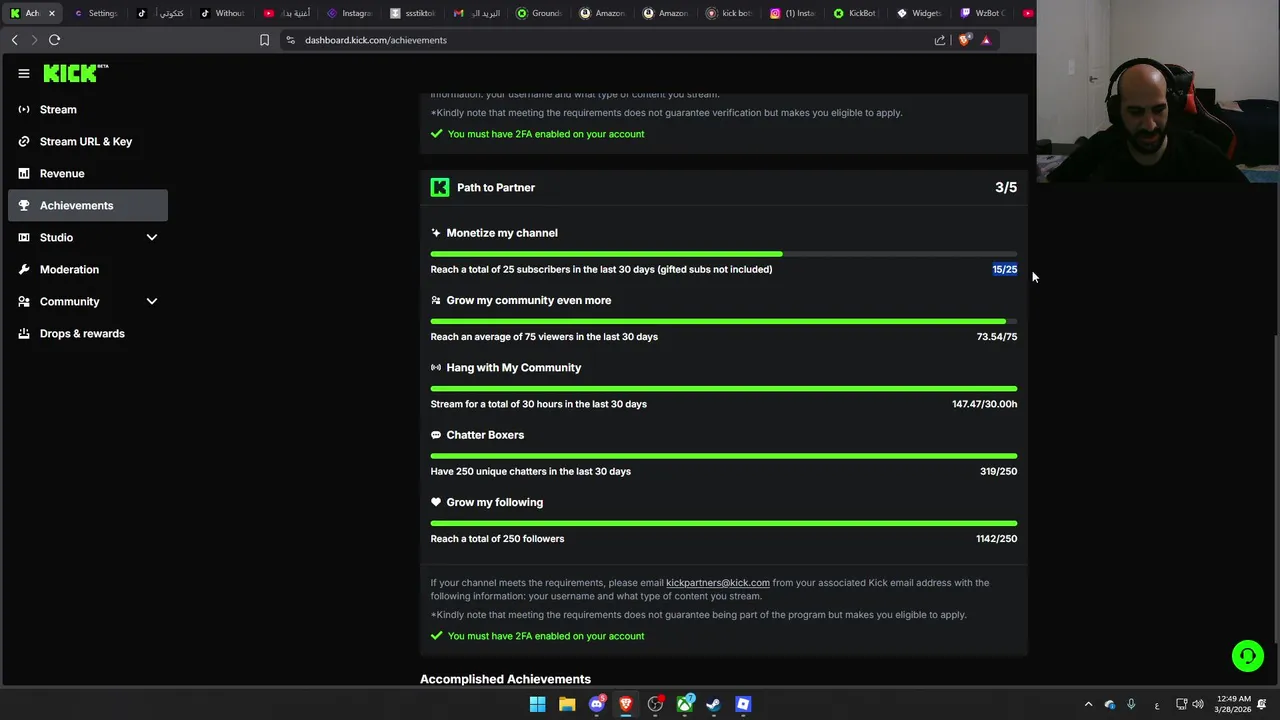The image size is (1280, 720).
Task: Click the 1142/250 followers value
Action: click(x=997, y=538)
